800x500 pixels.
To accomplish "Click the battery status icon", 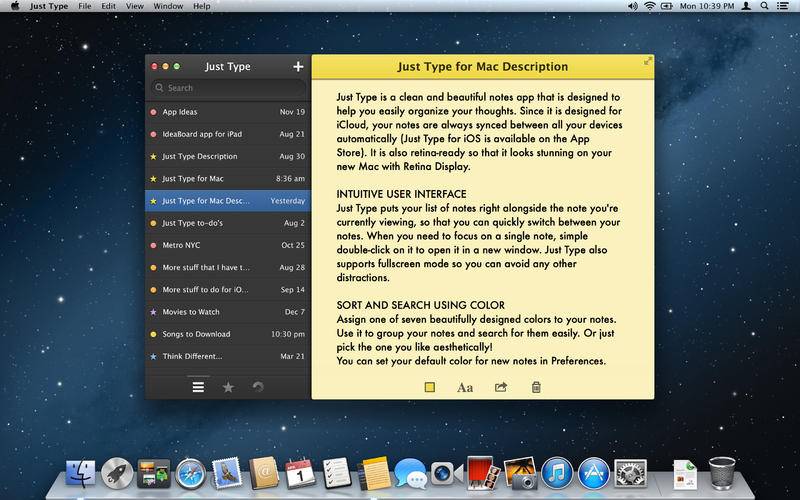I will [x=666, y=6].
